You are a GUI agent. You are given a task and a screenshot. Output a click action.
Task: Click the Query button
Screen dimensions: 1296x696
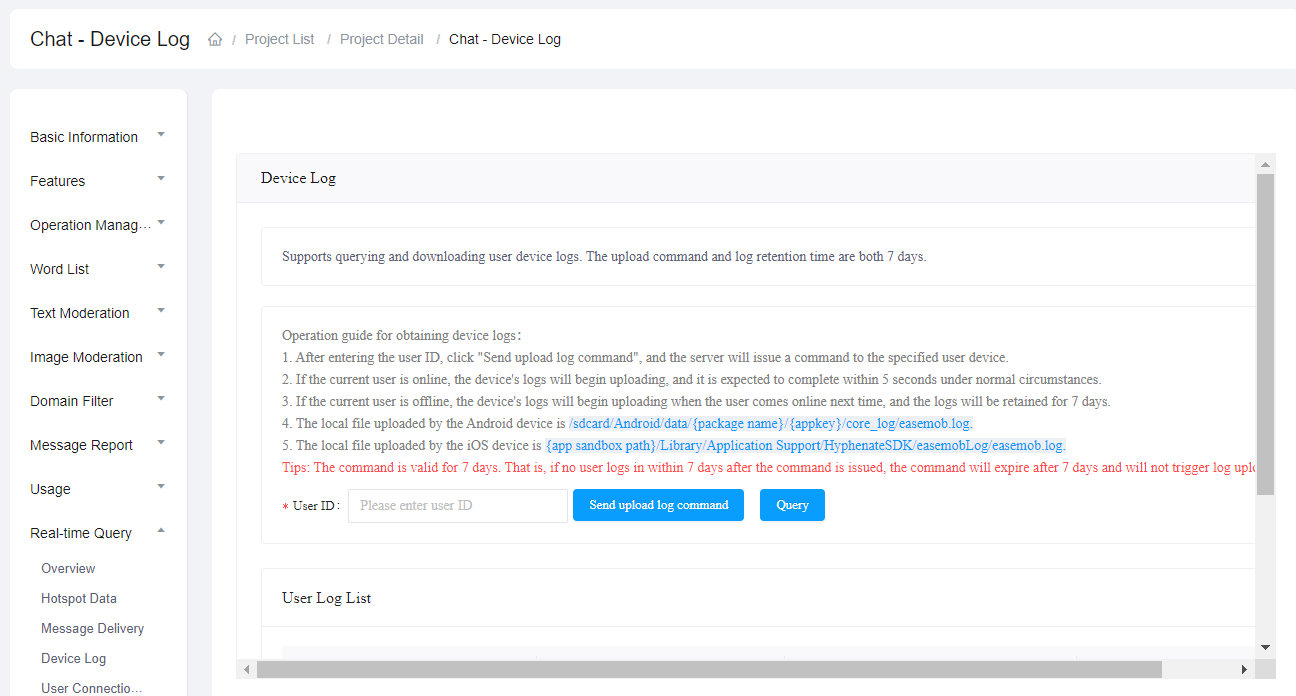coord(792,505)
